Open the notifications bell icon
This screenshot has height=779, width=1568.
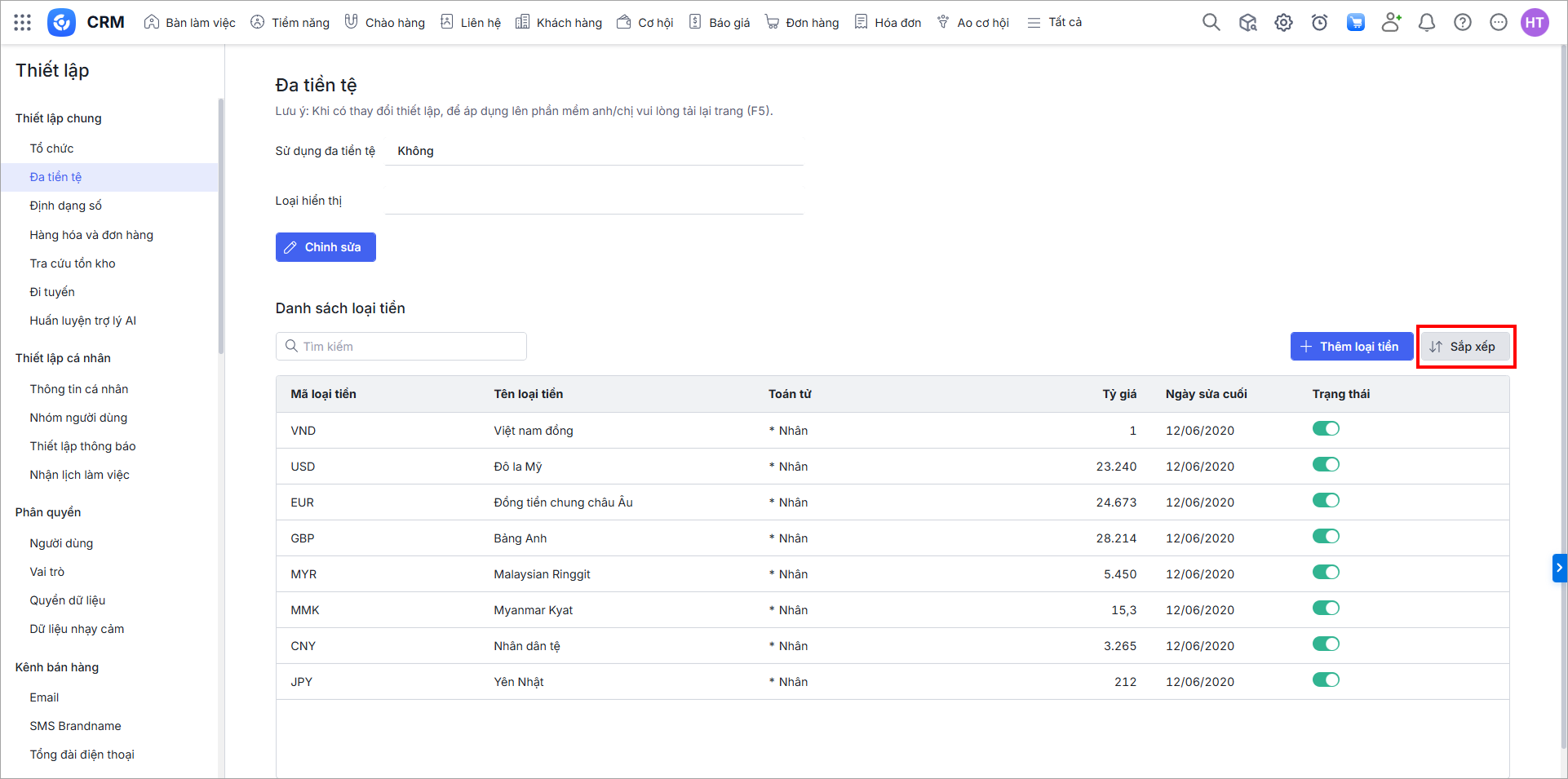pos(1427,23)
